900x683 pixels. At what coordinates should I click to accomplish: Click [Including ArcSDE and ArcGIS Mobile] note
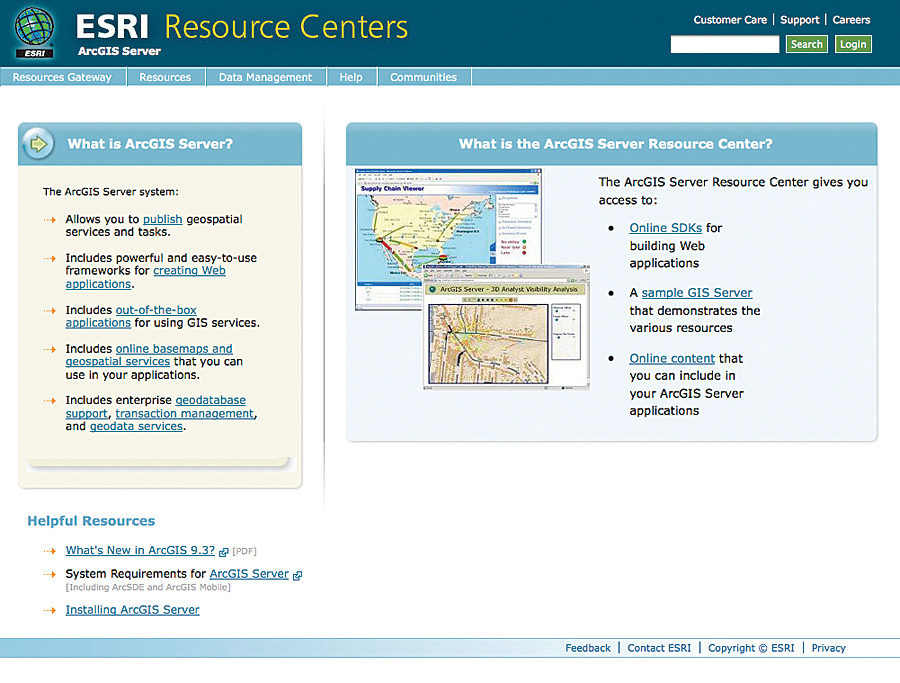(148, 587)
